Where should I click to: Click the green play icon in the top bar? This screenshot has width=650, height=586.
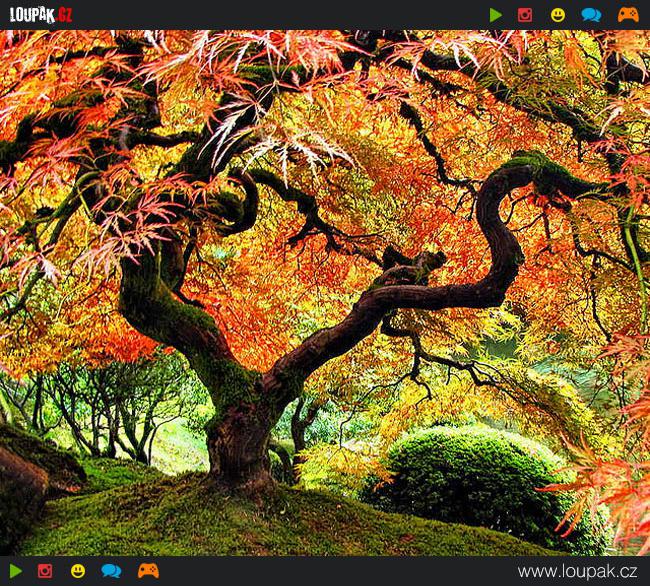(496, 15)
